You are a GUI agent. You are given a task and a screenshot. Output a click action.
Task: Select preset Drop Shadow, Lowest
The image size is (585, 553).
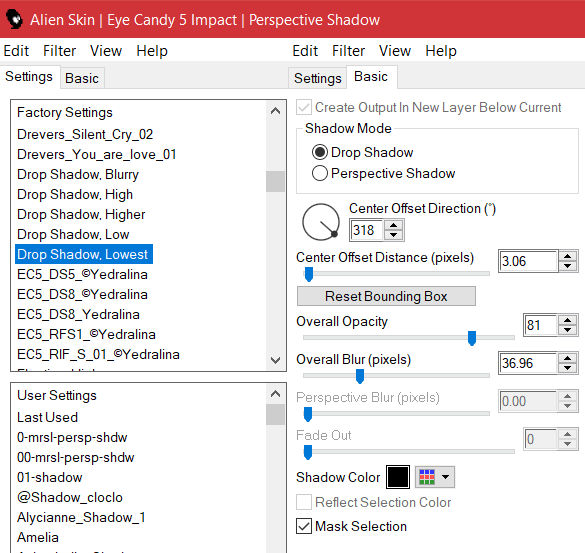[x=84, y=254]
